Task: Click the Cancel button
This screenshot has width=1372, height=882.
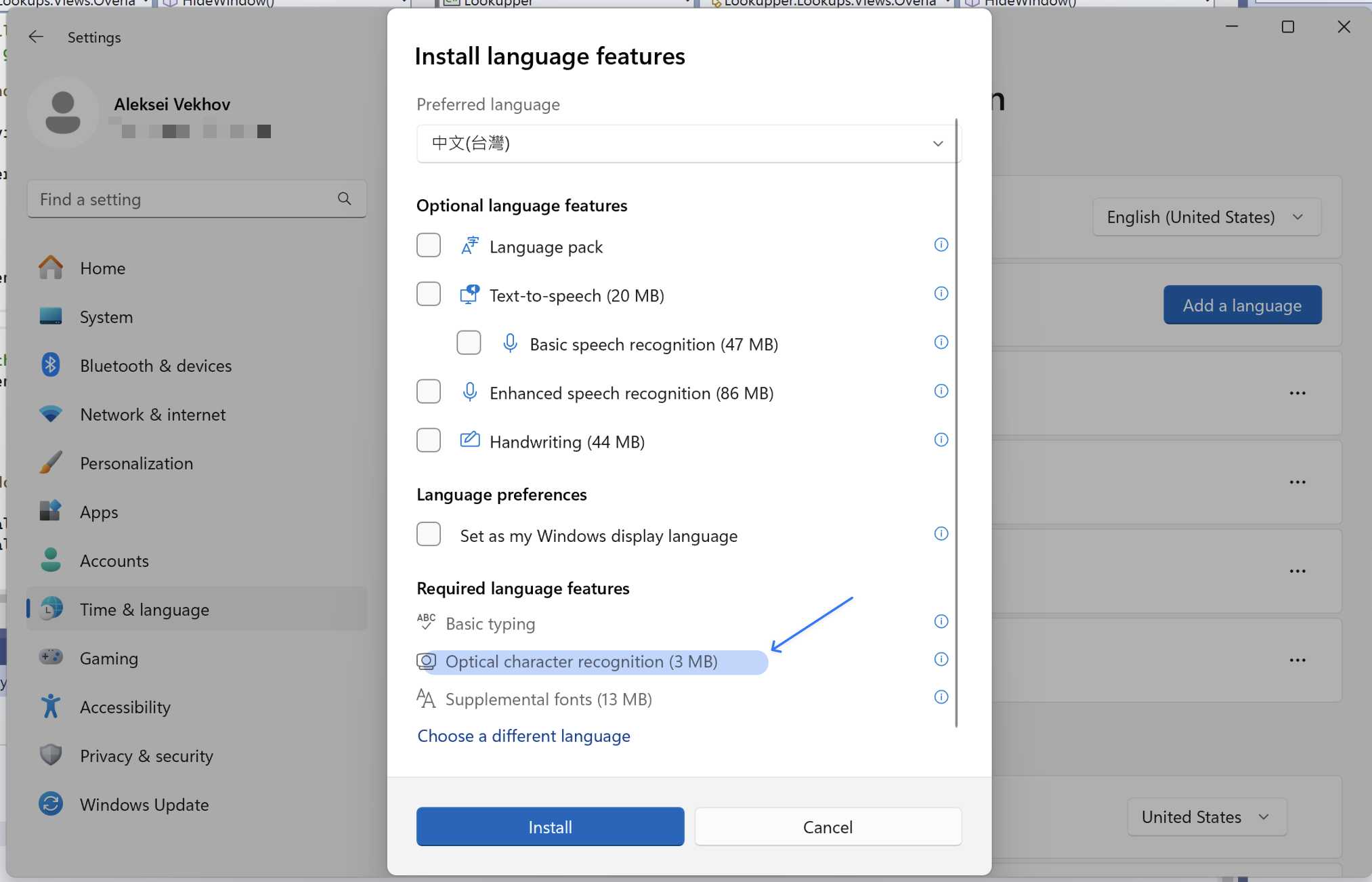Action: pyautogui.click(x=828, y=826)
